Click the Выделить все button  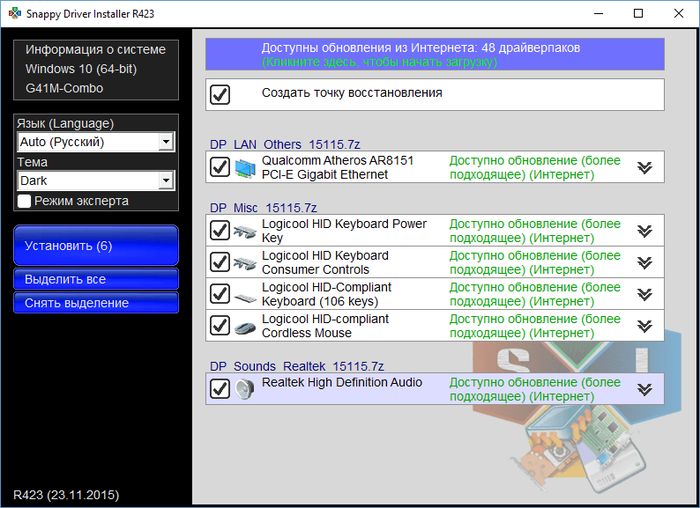click(x=96, y=279)
